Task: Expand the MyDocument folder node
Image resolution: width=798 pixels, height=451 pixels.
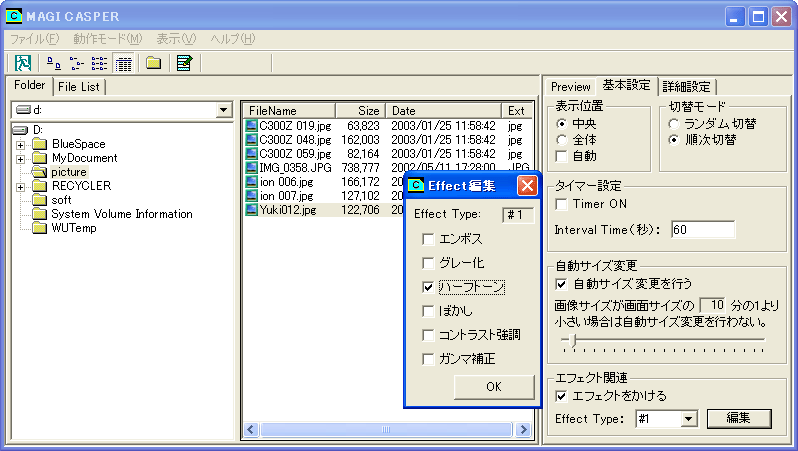Action: [20, 159]
